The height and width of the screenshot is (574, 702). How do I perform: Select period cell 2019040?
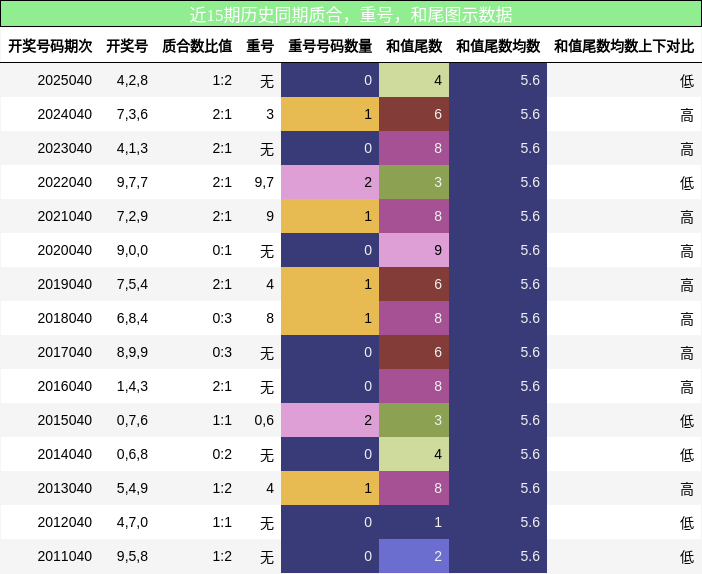click(64, 284)
